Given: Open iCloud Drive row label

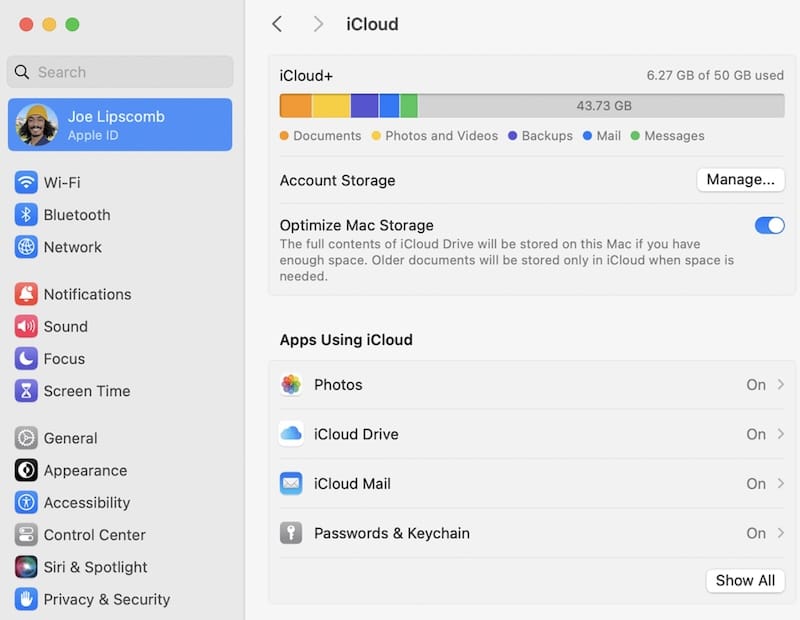Looking at the screenshot, I should 356,434.
